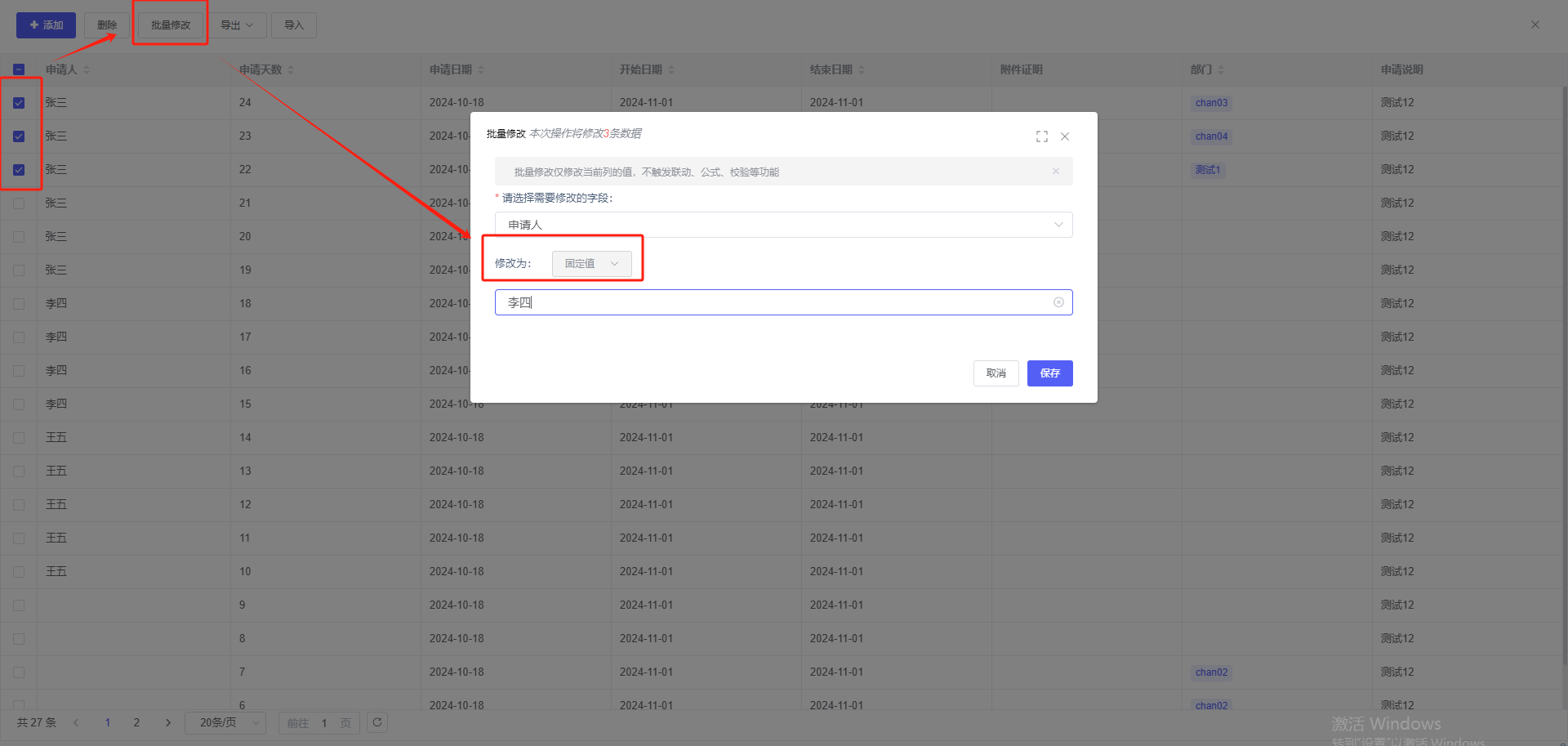Click the previous-page left arrow
Viewport: 1568px width, 746px height.
tap(76, 722)
